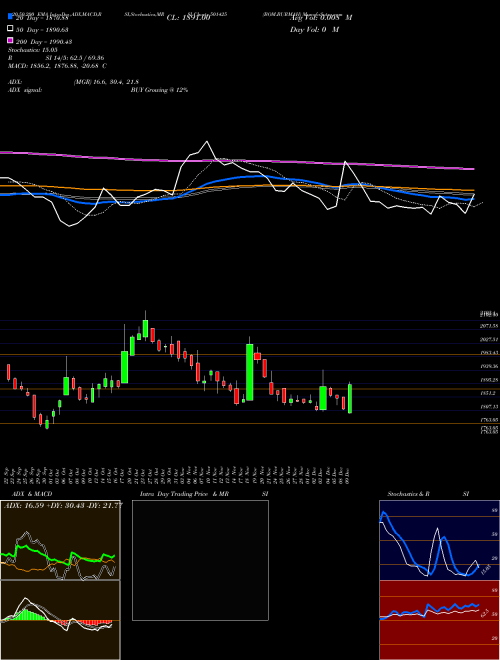This screenshot has height=660, width=500.
Task: Click the MACD: 1856.2, 1876.88 readout line
Action: pyautogui.click(x=57, y=66)
